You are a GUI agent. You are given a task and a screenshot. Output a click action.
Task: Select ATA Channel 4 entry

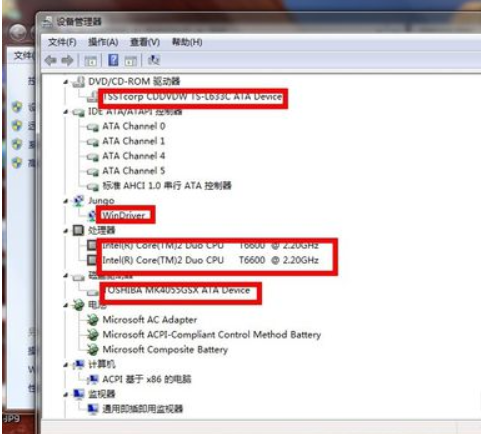(134, 156)
